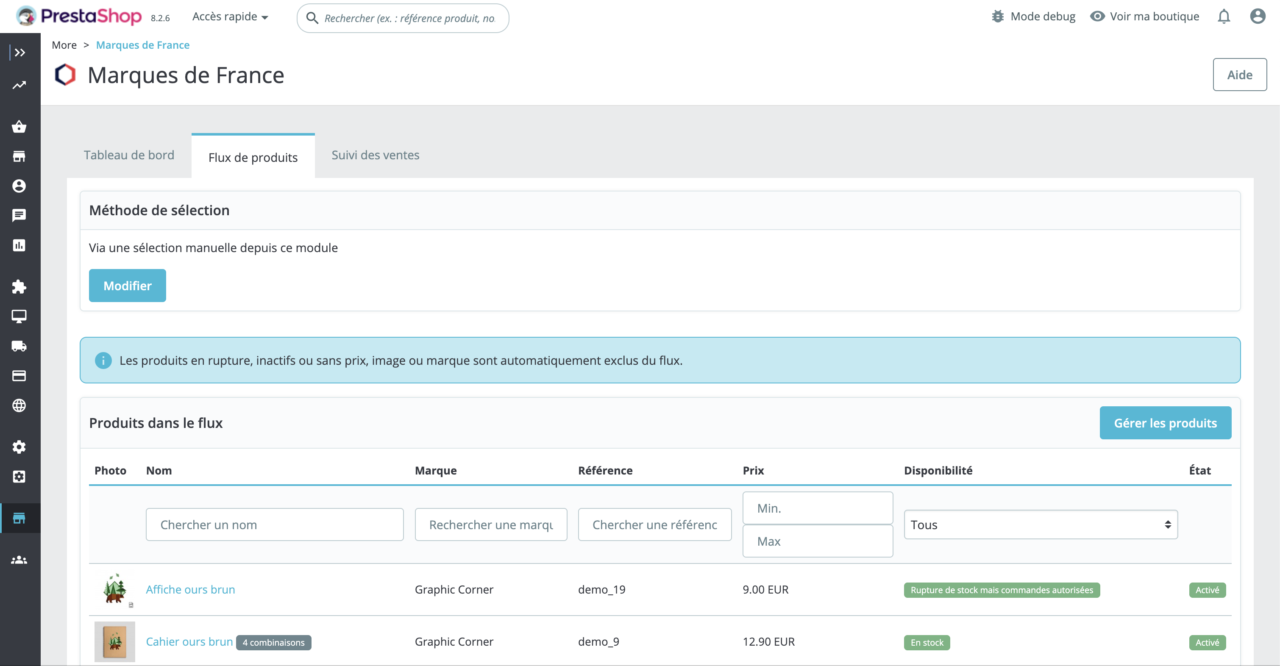Focus the top product search field
The height and width of the screenshot is (666, 1280).
coord(403,18)
